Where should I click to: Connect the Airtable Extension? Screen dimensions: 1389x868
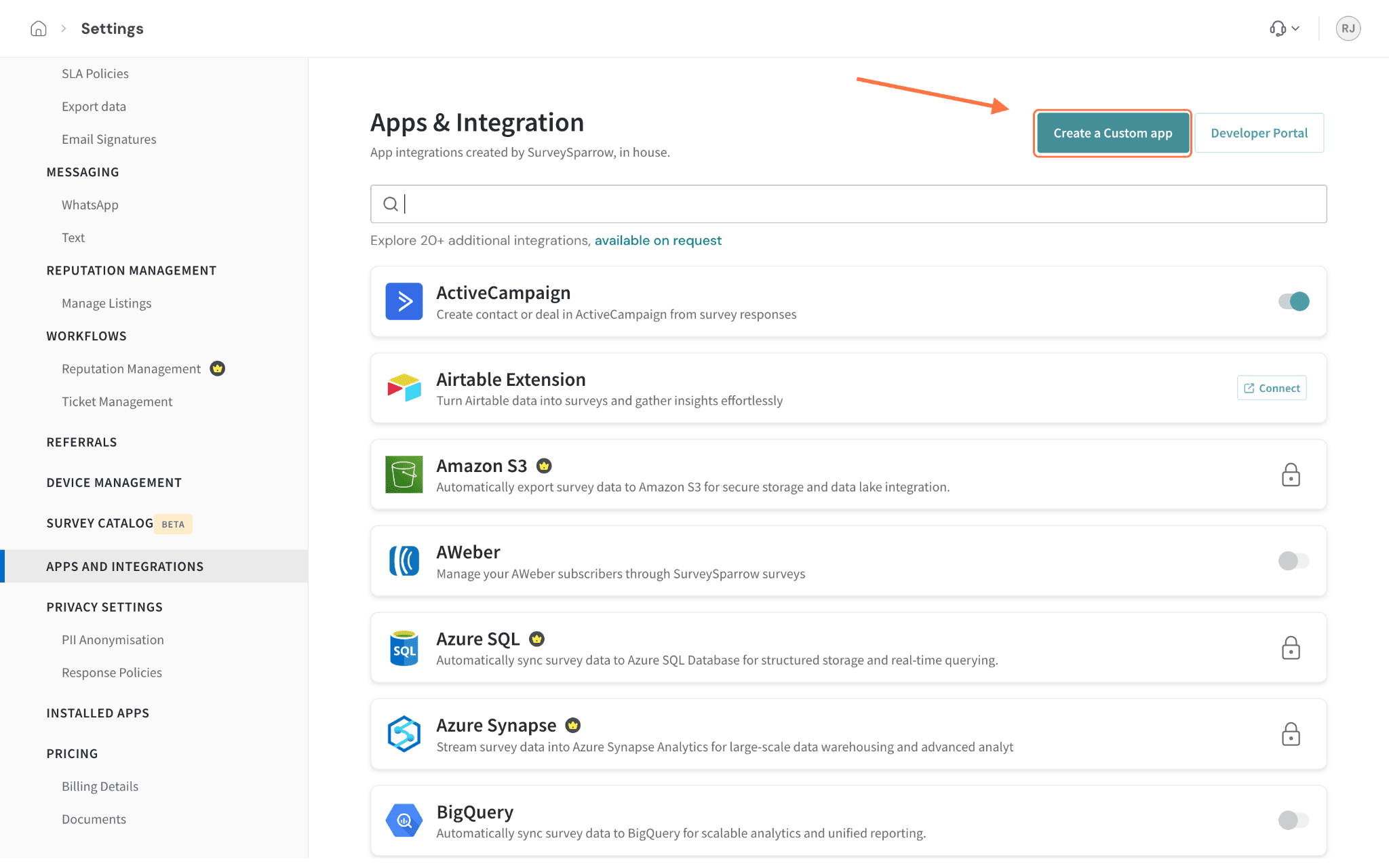click(1272, 388)
